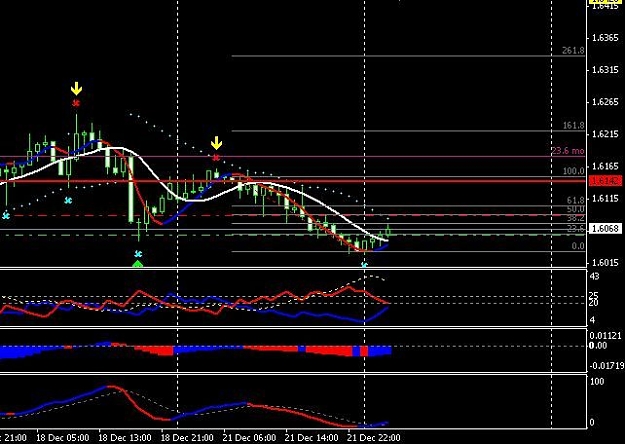This screenshot has height=444, width=625.
Task: Click the 1.6315 price scale value
Action: point(605,70)
